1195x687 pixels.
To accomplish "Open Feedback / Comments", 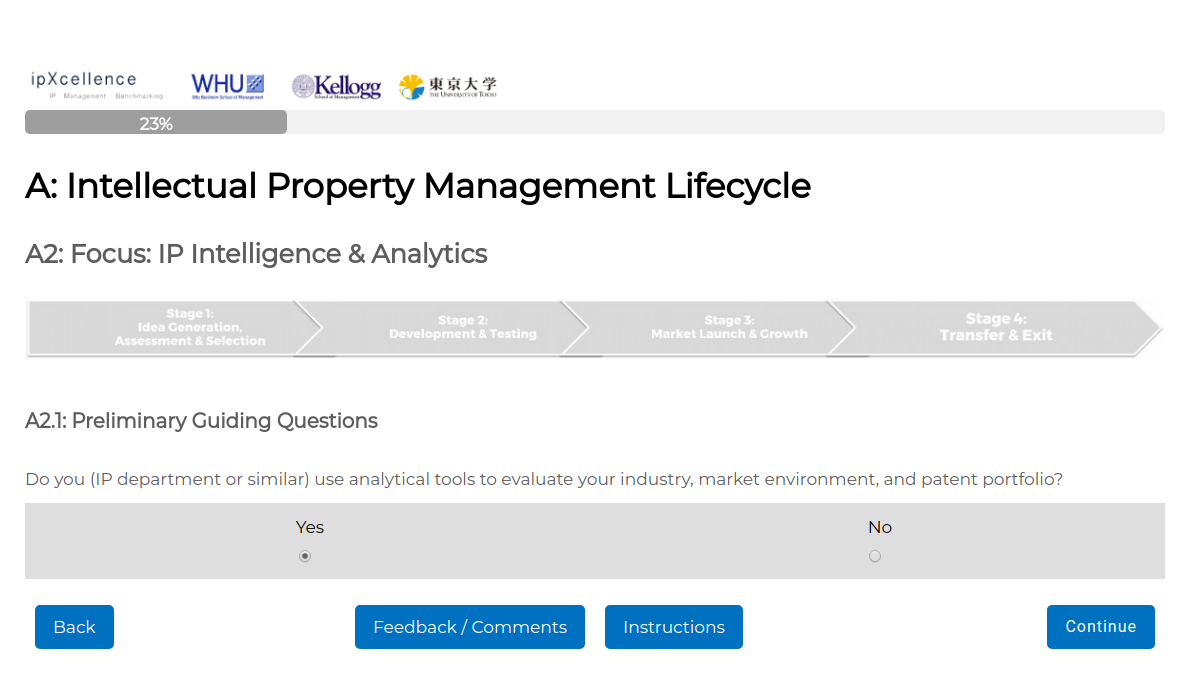I will coord(470,627).
